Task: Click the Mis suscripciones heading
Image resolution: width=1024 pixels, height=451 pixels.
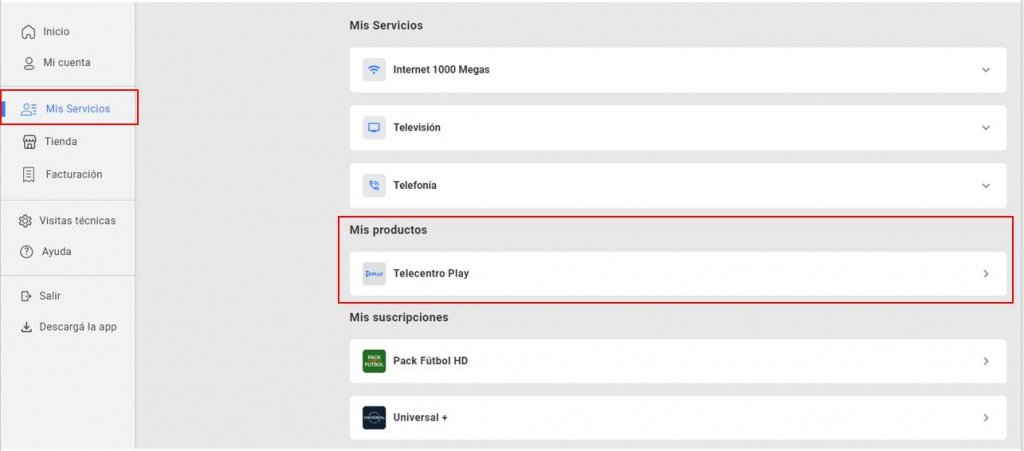Action: click(x=399, y=318)
